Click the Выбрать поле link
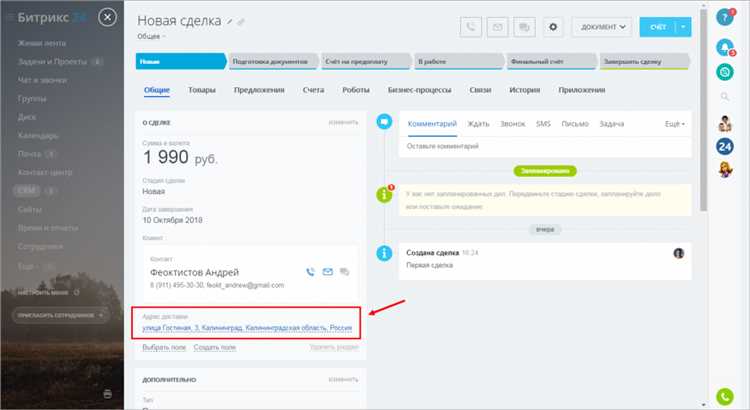The width and height of the screenshot is (750, 410). coord(164,347)
